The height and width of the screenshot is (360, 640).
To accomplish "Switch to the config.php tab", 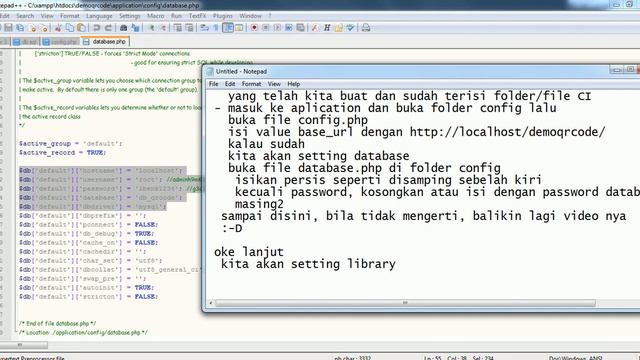I will click(60, 42).
